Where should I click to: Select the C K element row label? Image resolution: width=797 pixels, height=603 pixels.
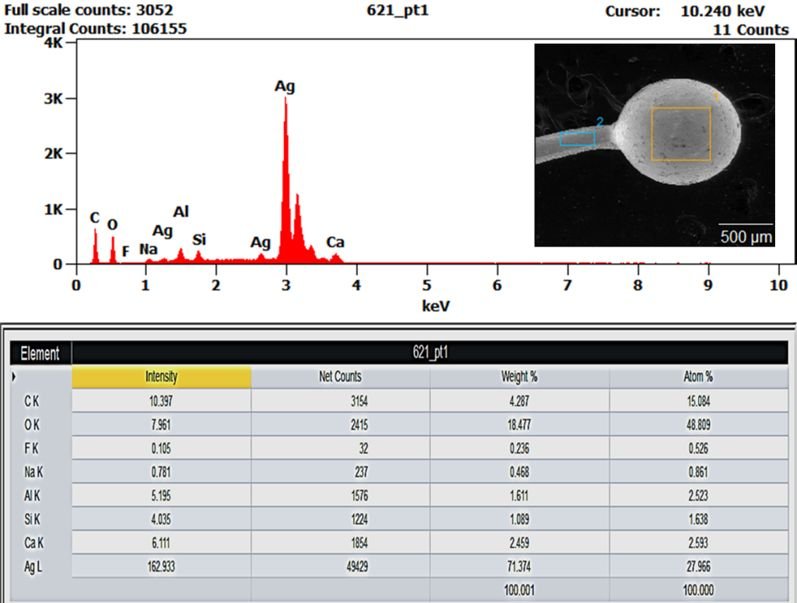[x=32, y=401]
